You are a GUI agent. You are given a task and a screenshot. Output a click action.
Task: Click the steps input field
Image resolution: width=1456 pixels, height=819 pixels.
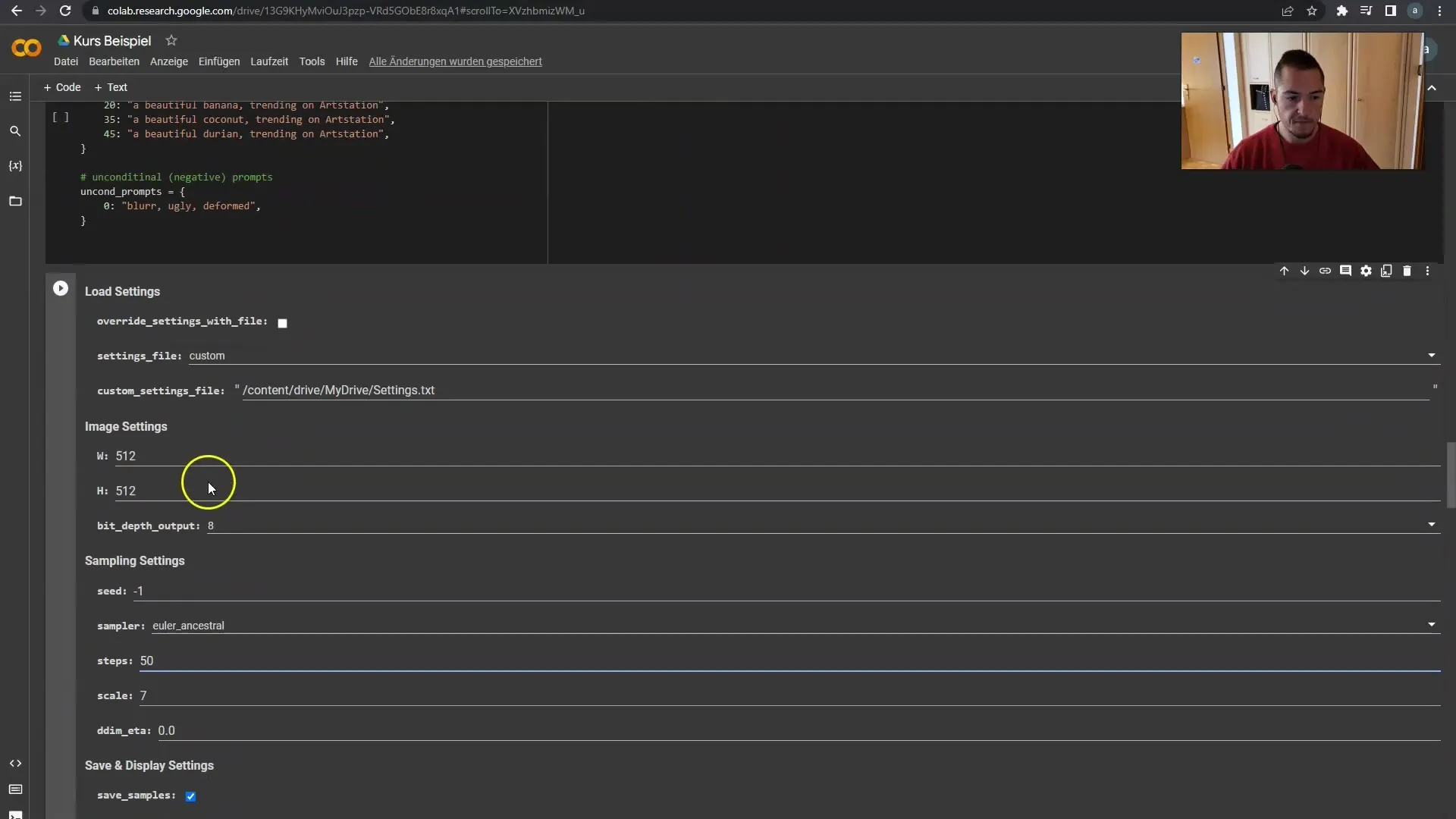coord(789,661)
